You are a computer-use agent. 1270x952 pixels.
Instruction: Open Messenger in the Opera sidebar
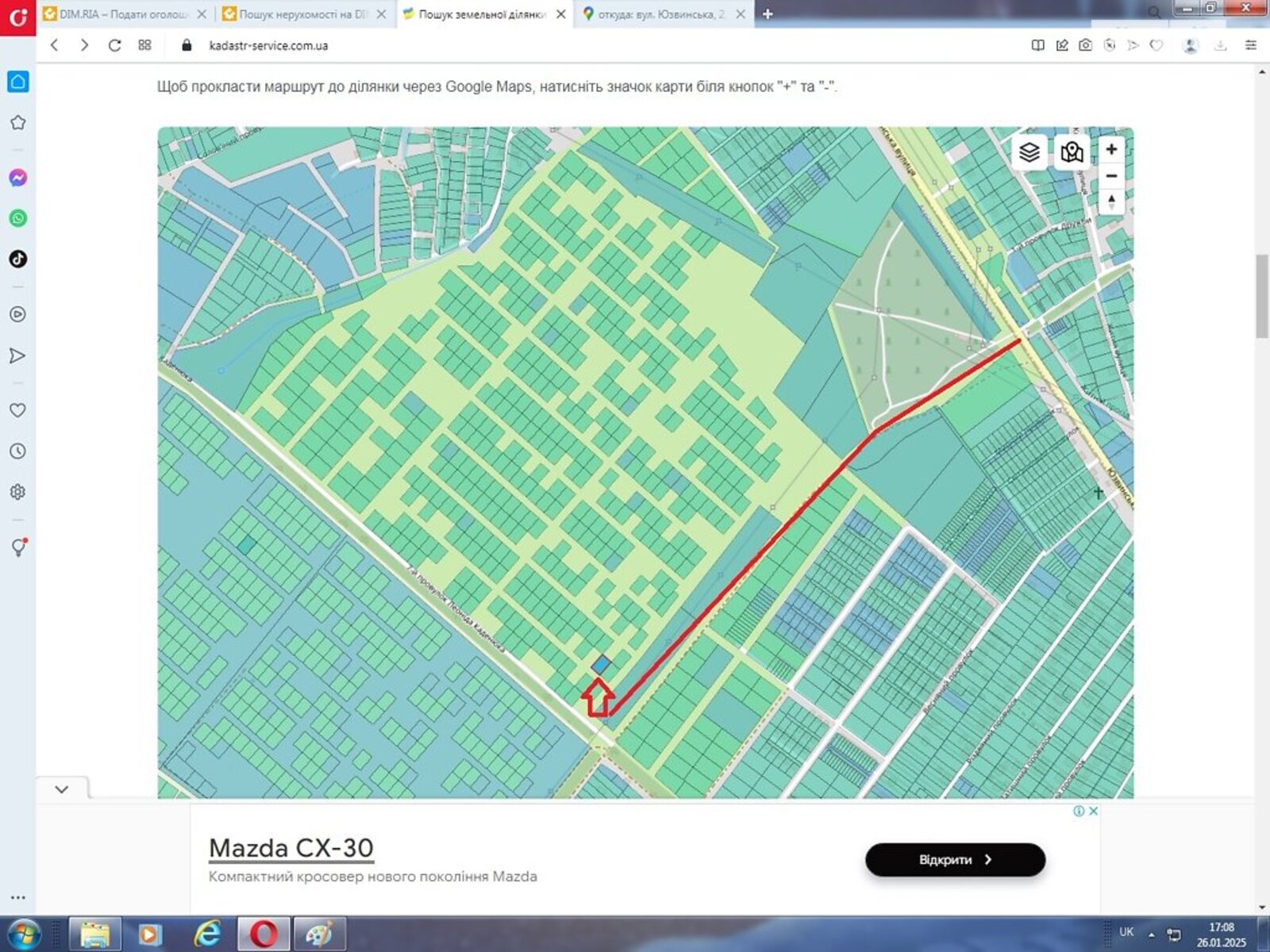pyautogui.click(x=17, y=178)
